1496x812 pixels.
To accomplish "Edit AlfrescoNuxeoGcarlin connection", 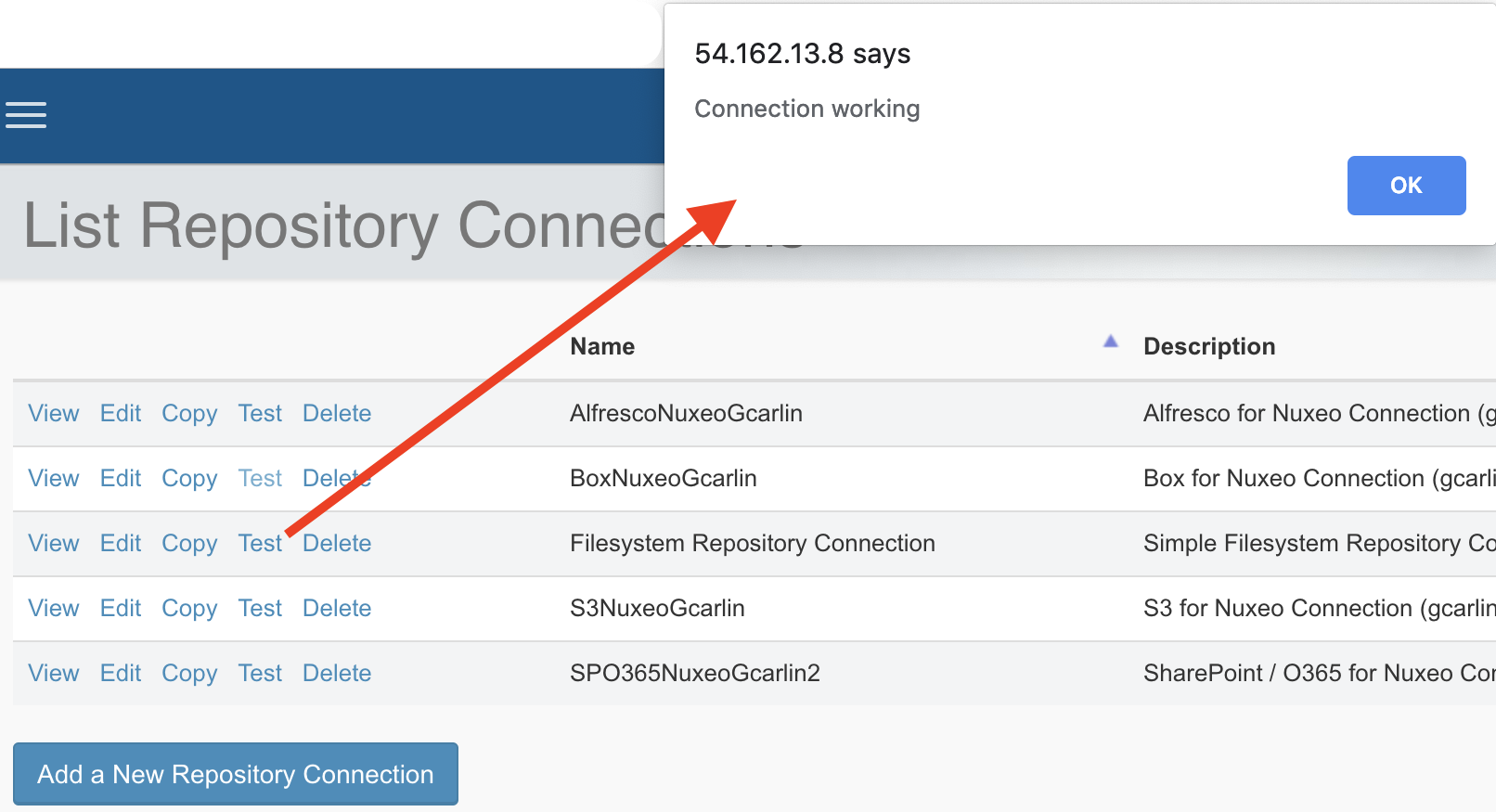I will (121, 413).
